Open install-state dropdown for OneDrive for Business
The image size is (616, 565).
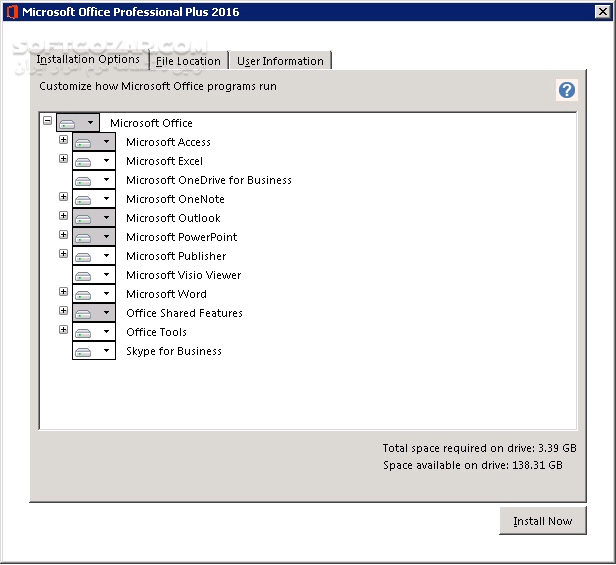coord(94,180)
